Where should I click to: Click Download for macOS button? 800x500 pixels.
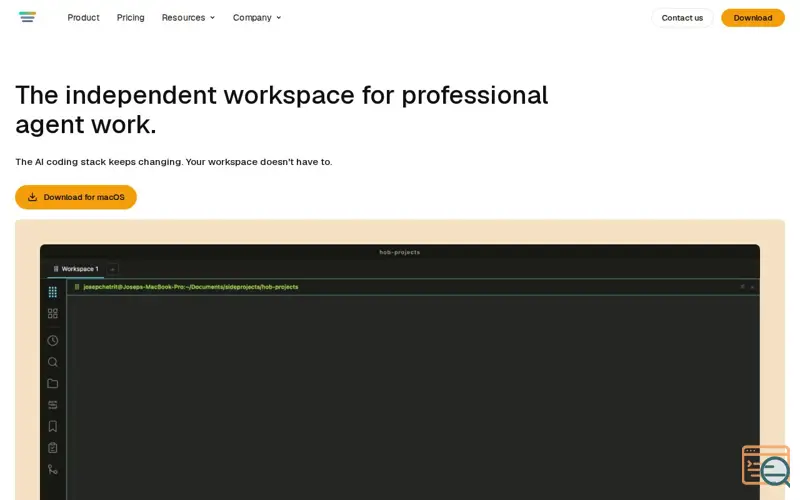76,197
